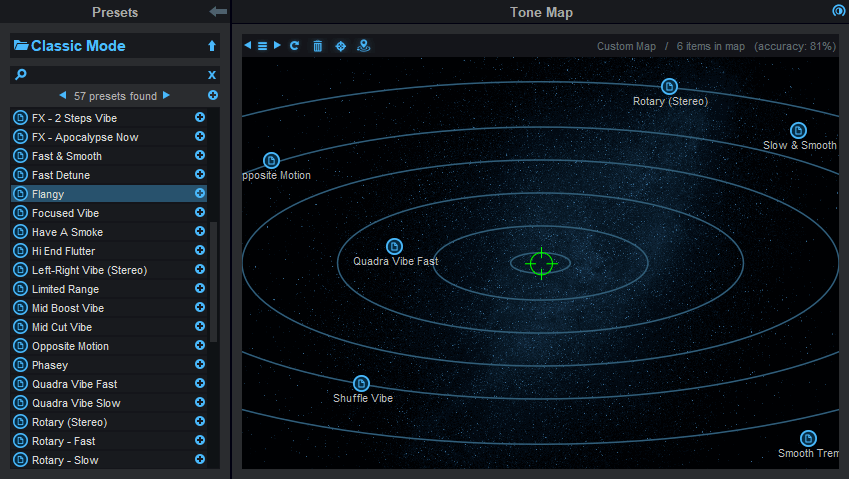Go to previous tone map
The image size is (849, 479).
click(x=247, y=45)
